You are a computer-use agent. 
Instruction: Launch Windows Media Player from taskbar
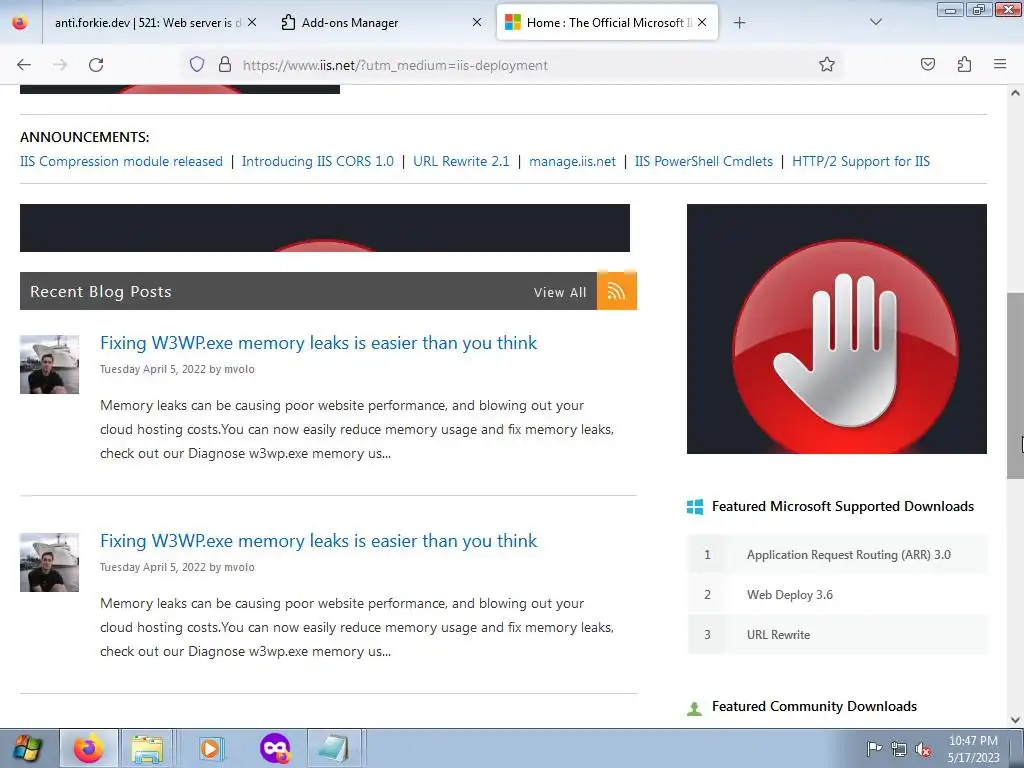210,748
